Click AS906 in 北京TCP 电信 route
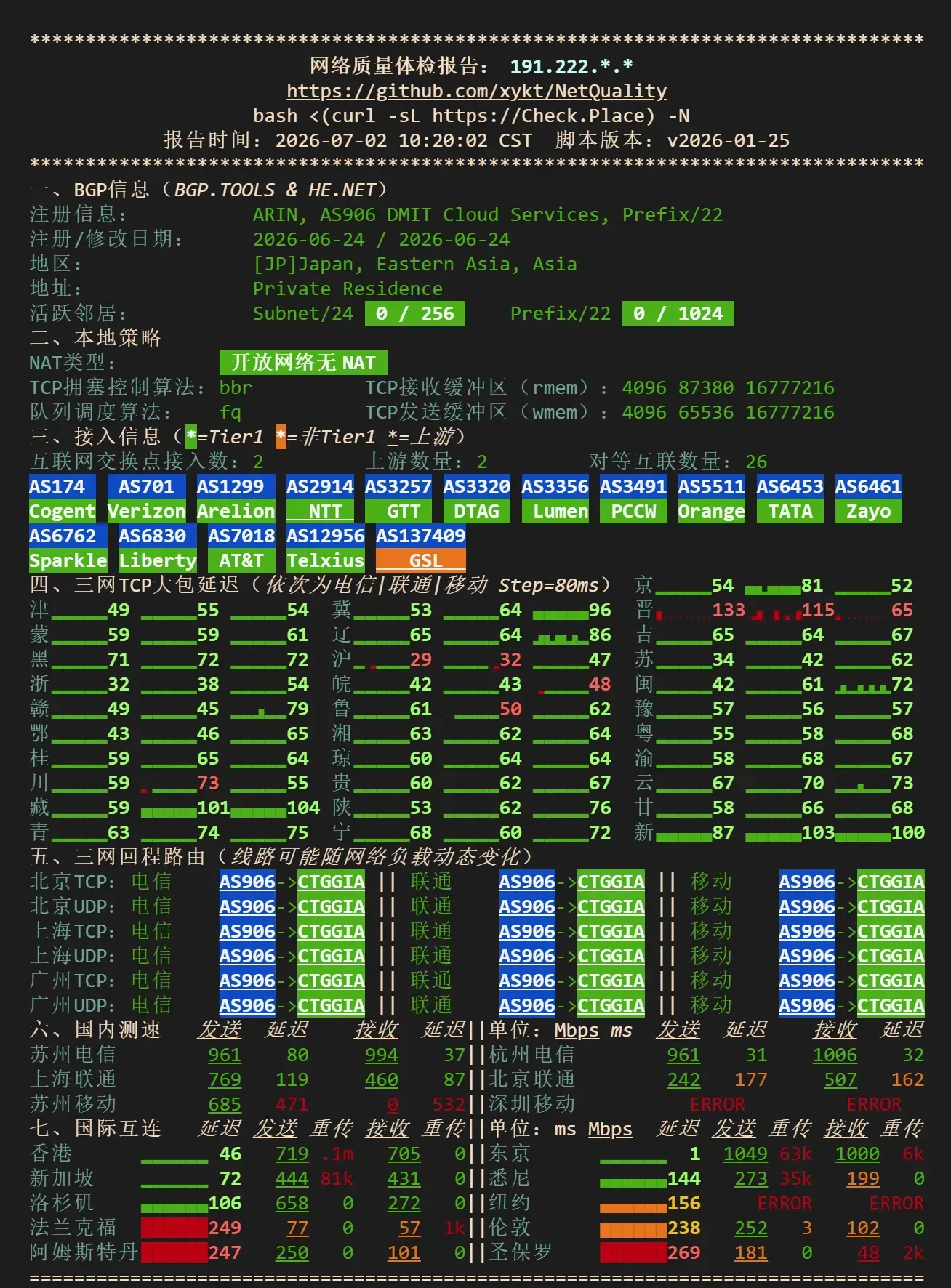Image resolution: width=951 pixels, height=1288 pixels. click(247, 882)
